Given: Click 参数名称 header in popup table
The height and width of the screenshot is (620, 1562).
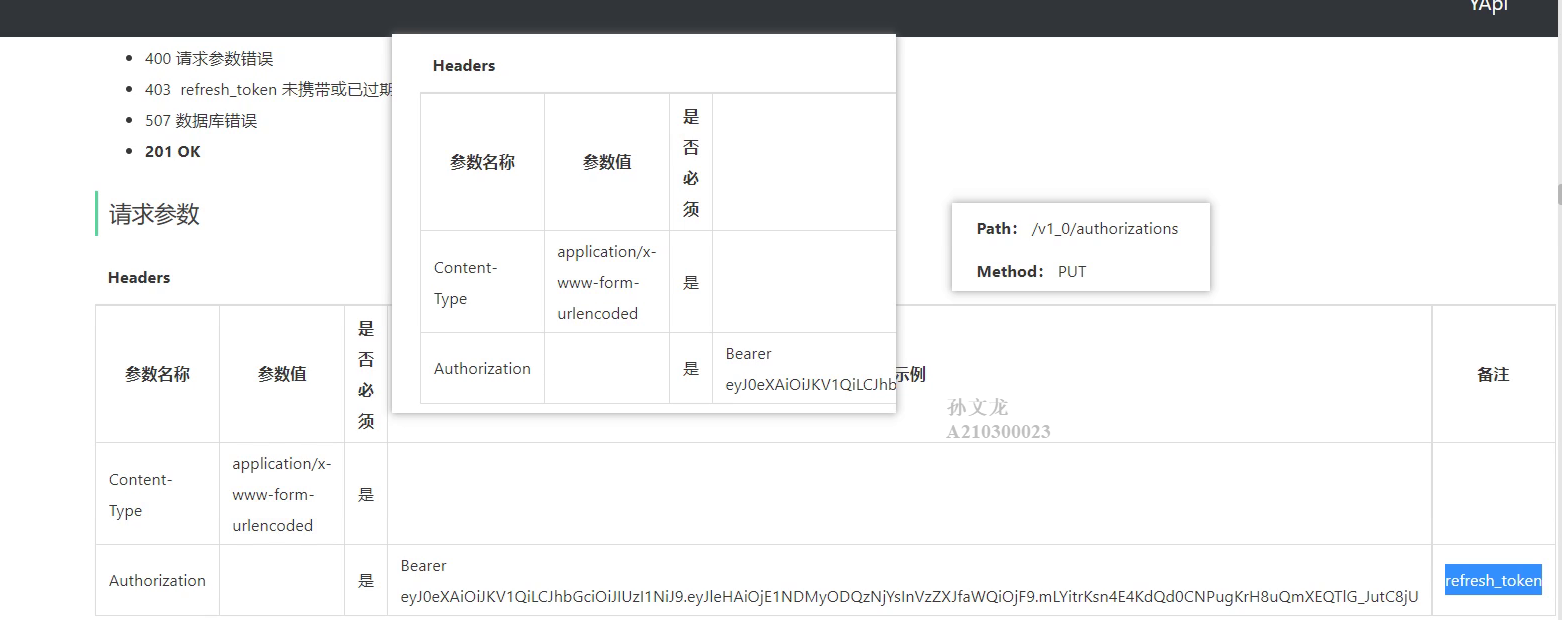Looking at the screenshot, I should [482, 162].
